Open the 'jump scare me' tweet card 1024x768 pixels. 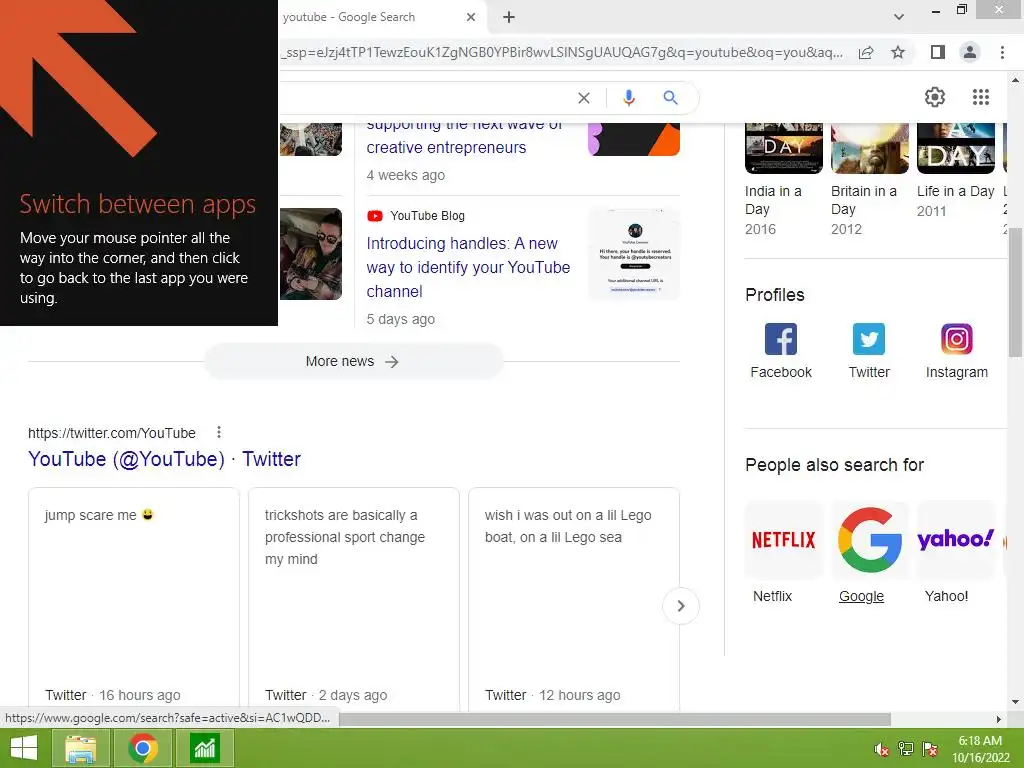point(134,599)
